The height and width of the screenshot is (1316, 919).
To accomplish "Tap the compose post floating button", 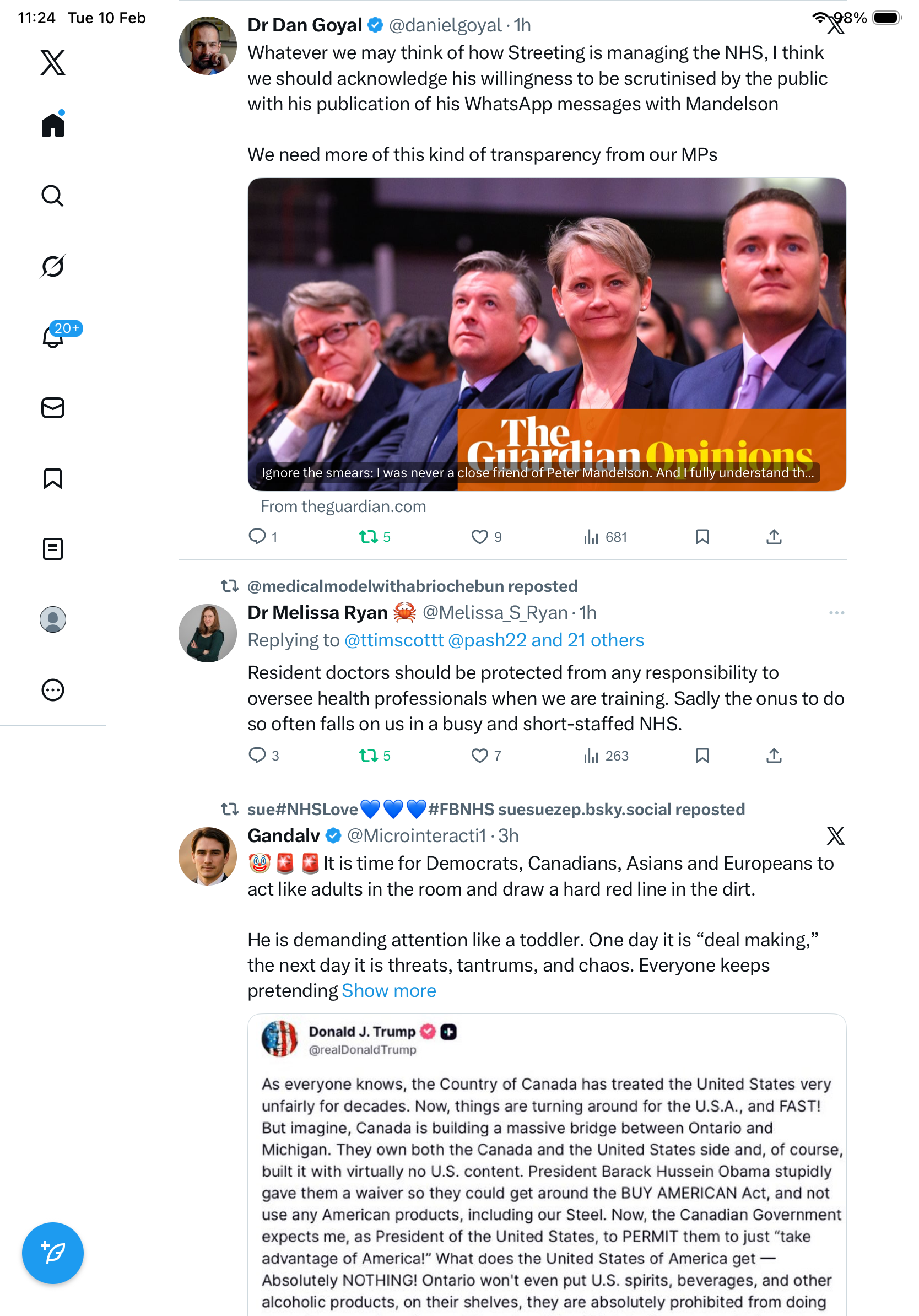I will pos(53,1253).
